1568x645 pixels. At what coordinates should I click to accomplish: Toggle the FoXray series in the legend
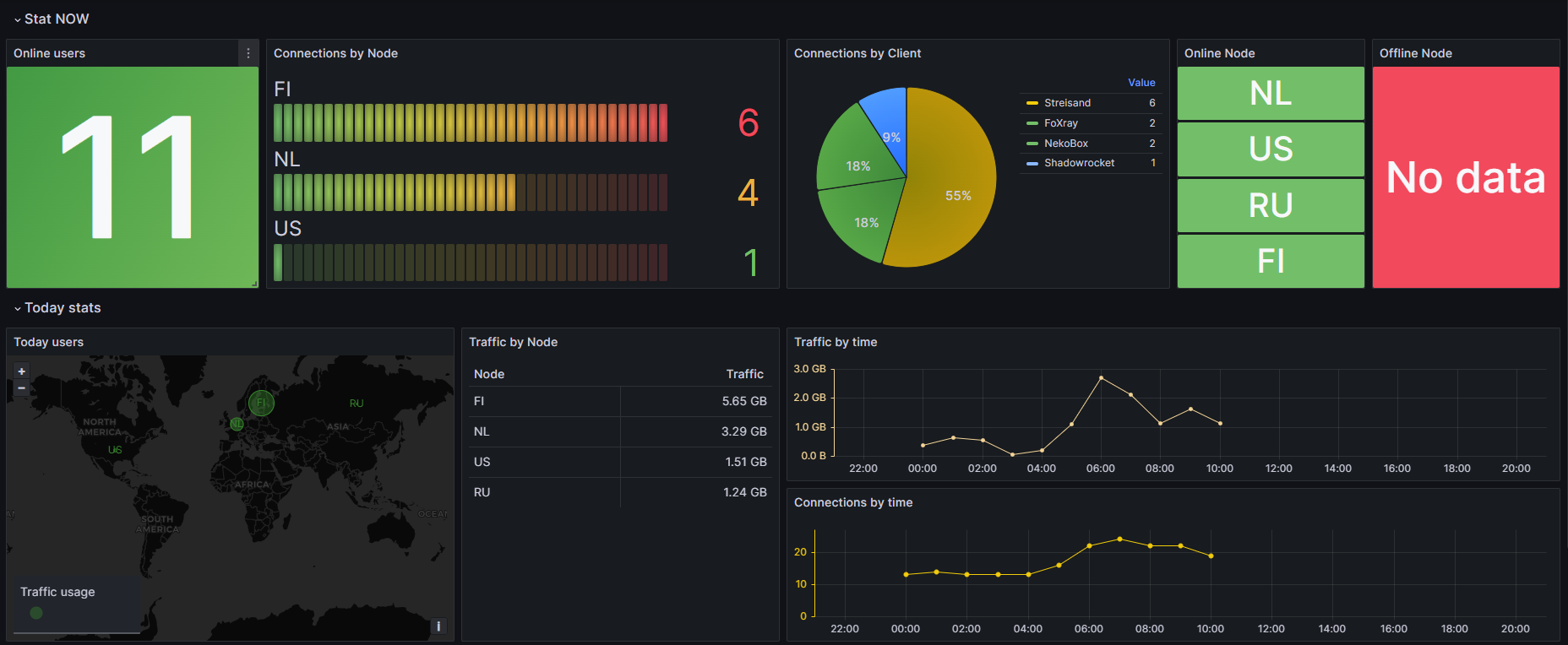[1061, 123]
